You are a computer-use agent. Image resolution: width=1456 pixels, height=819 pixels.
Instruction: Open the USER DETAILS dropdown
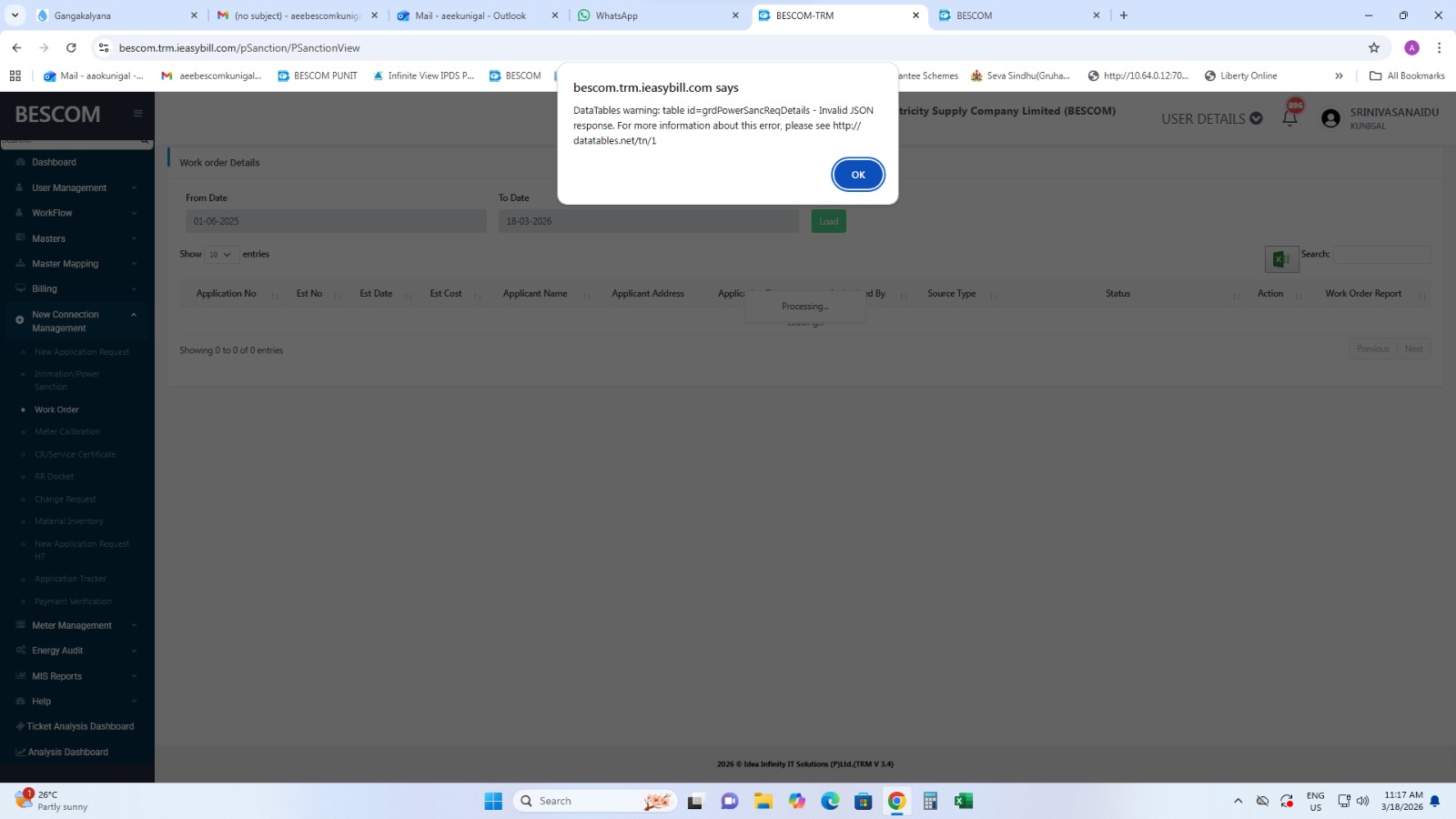click(1211, 118)
